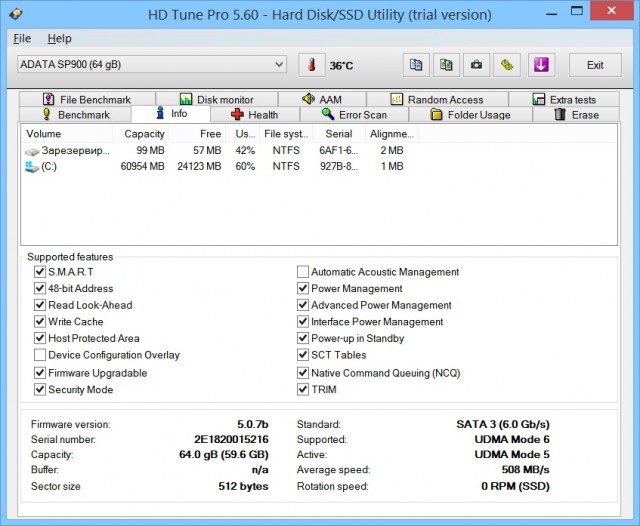640x526 pixels.
Task: Toggle the Interface Power Management checkbox
Action: (303, 322)
